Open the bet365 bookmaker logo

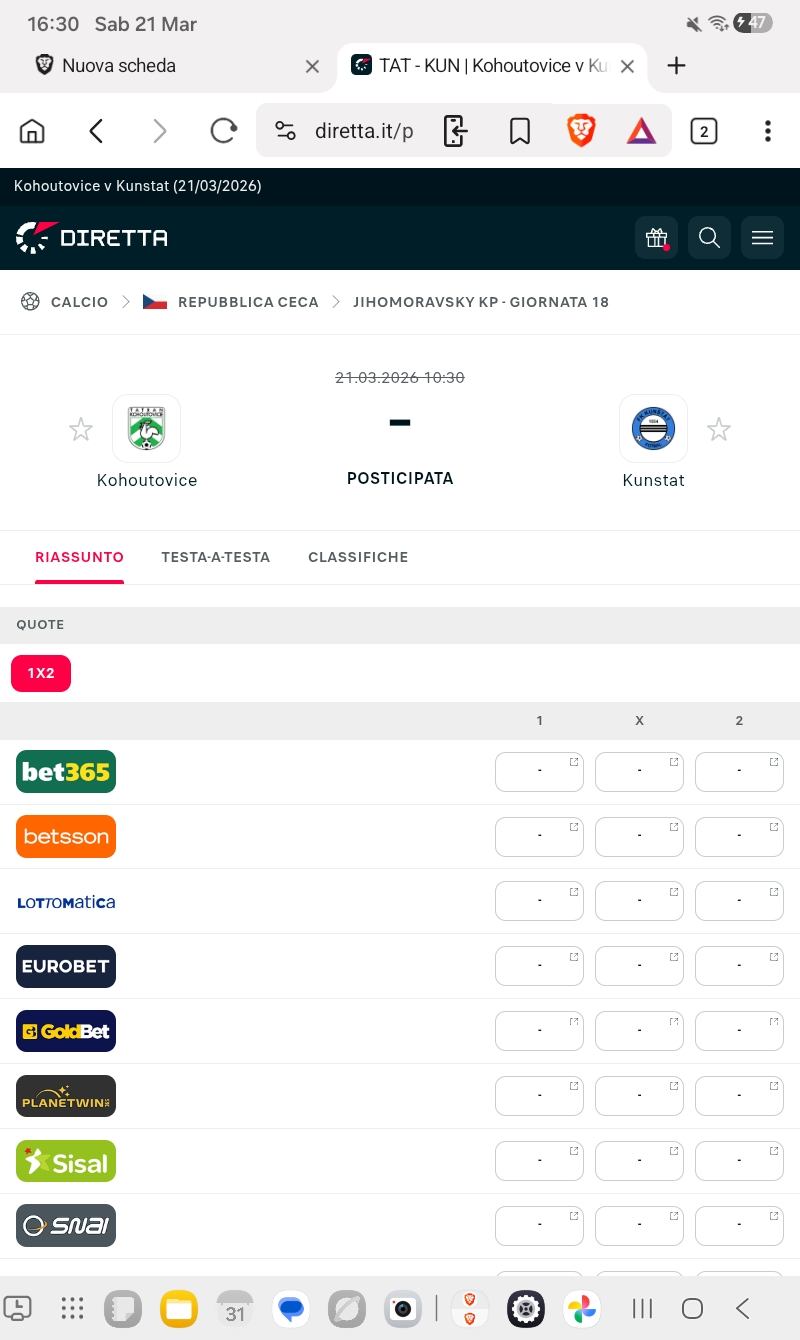(x=66, y=772)
